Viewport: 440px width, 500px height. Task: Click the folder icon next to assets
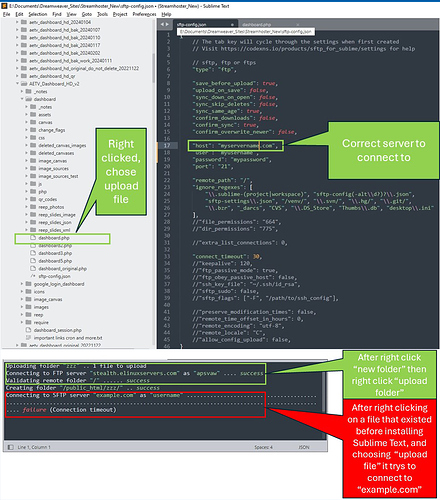(33, 114)
